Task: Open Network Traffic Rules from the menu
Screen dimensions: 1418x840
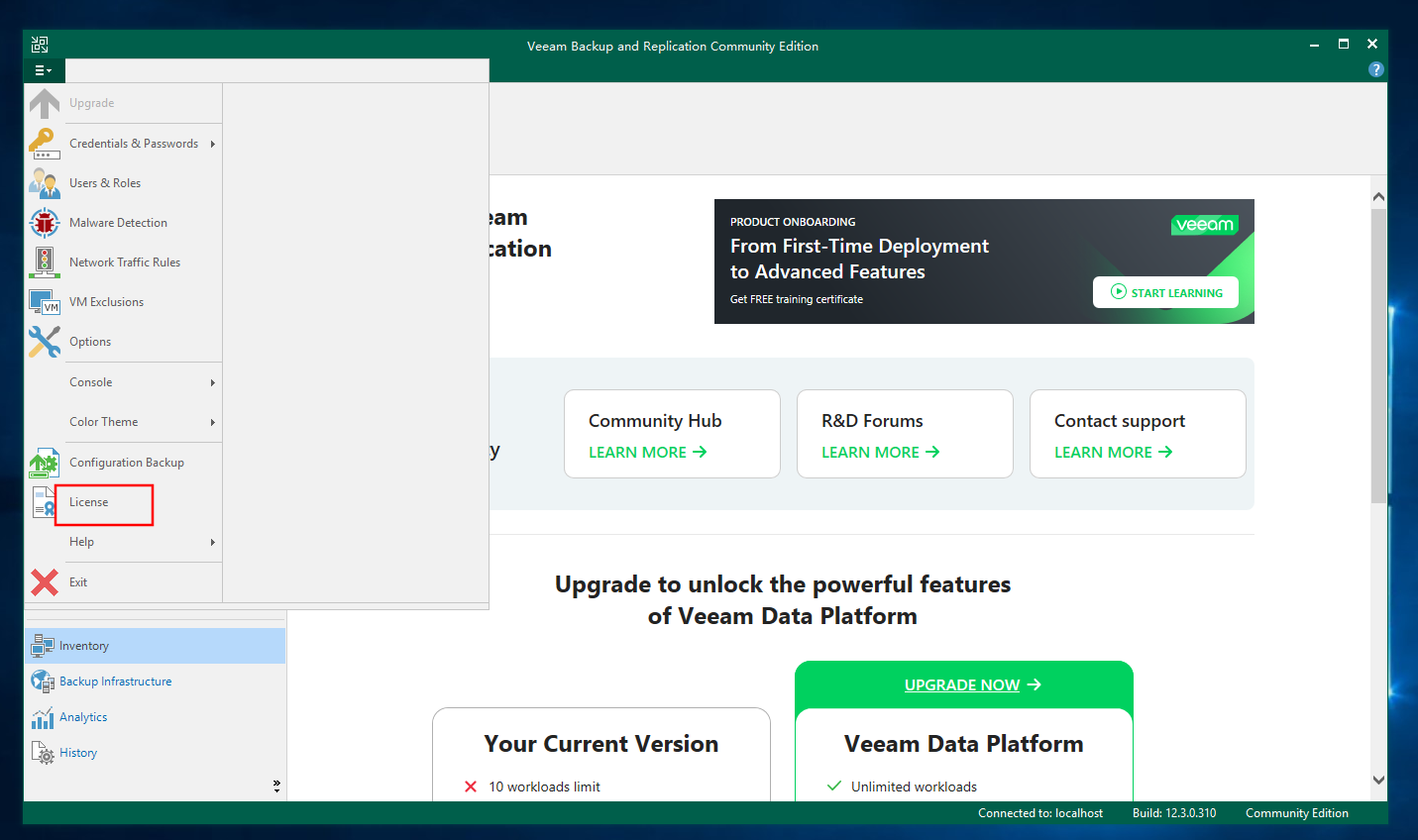Action: [x=124, y=262]
